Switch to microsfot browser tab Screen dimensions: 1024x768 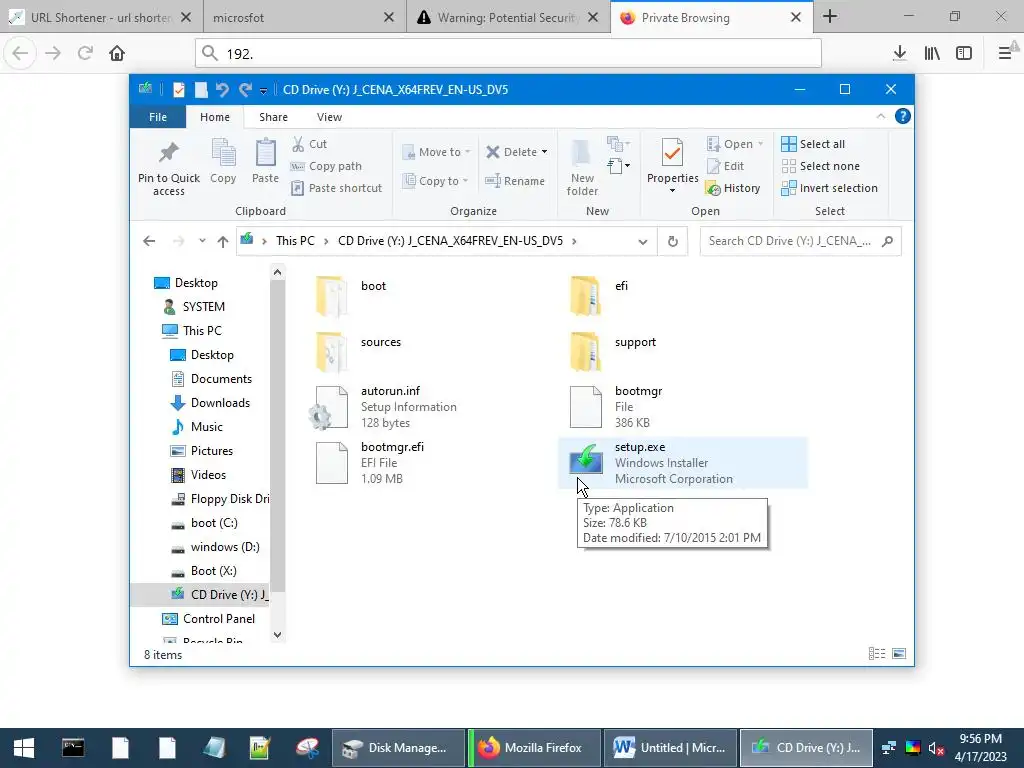click(x=304, y=17)
